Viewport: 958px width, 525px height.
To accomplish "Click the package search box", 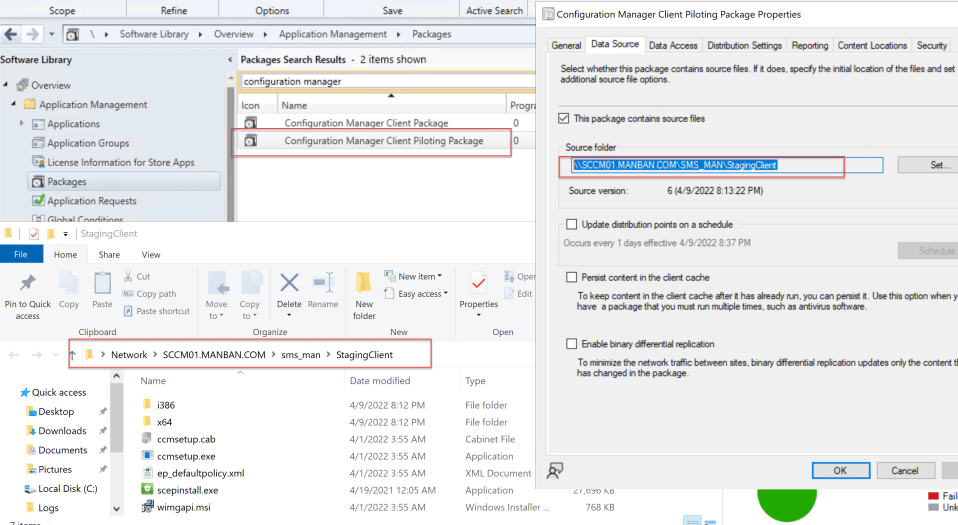I will click(x=388, y=81).
